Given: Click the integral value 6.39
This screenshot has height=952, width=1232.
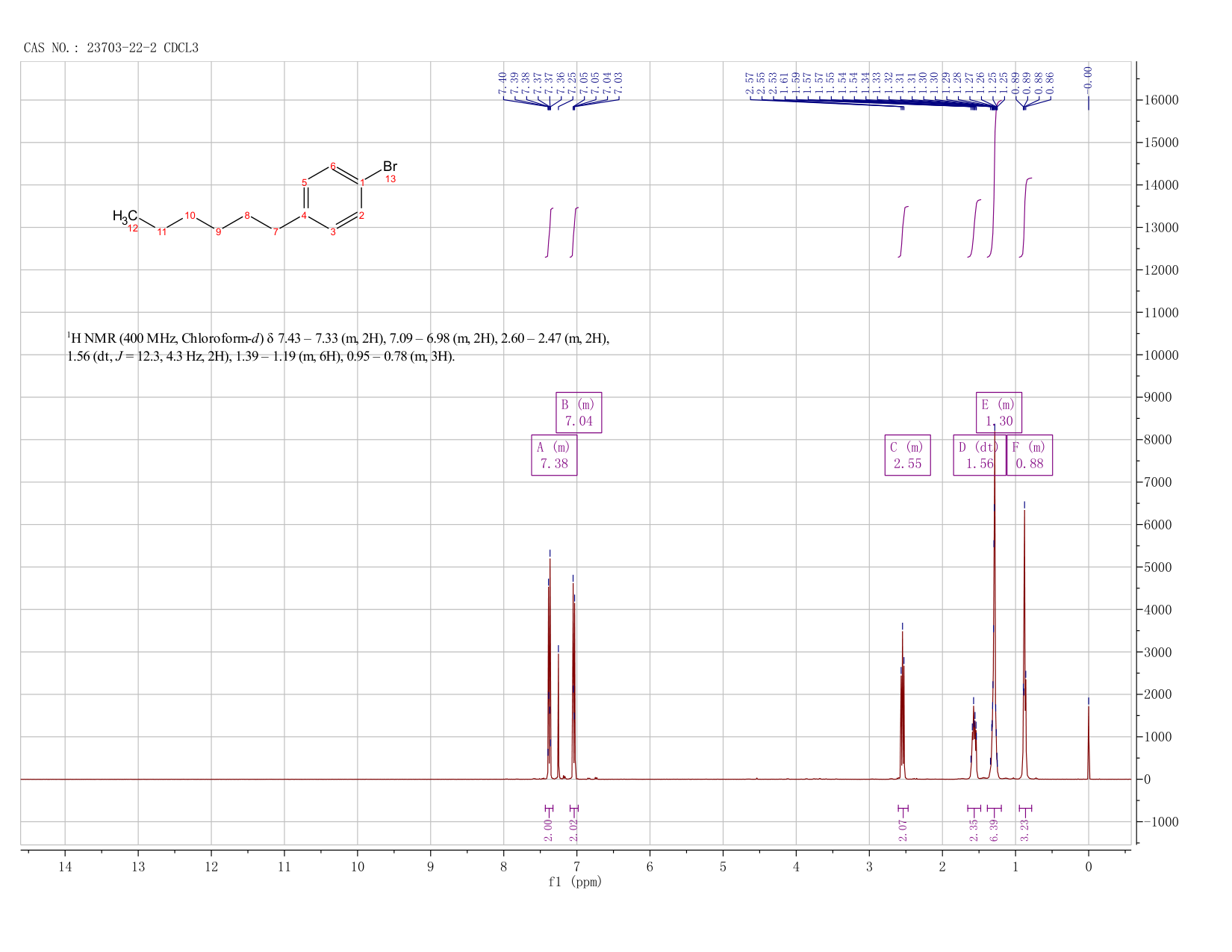Looking at the screenshot, I should pyautogui.click(x=993, y=830).
